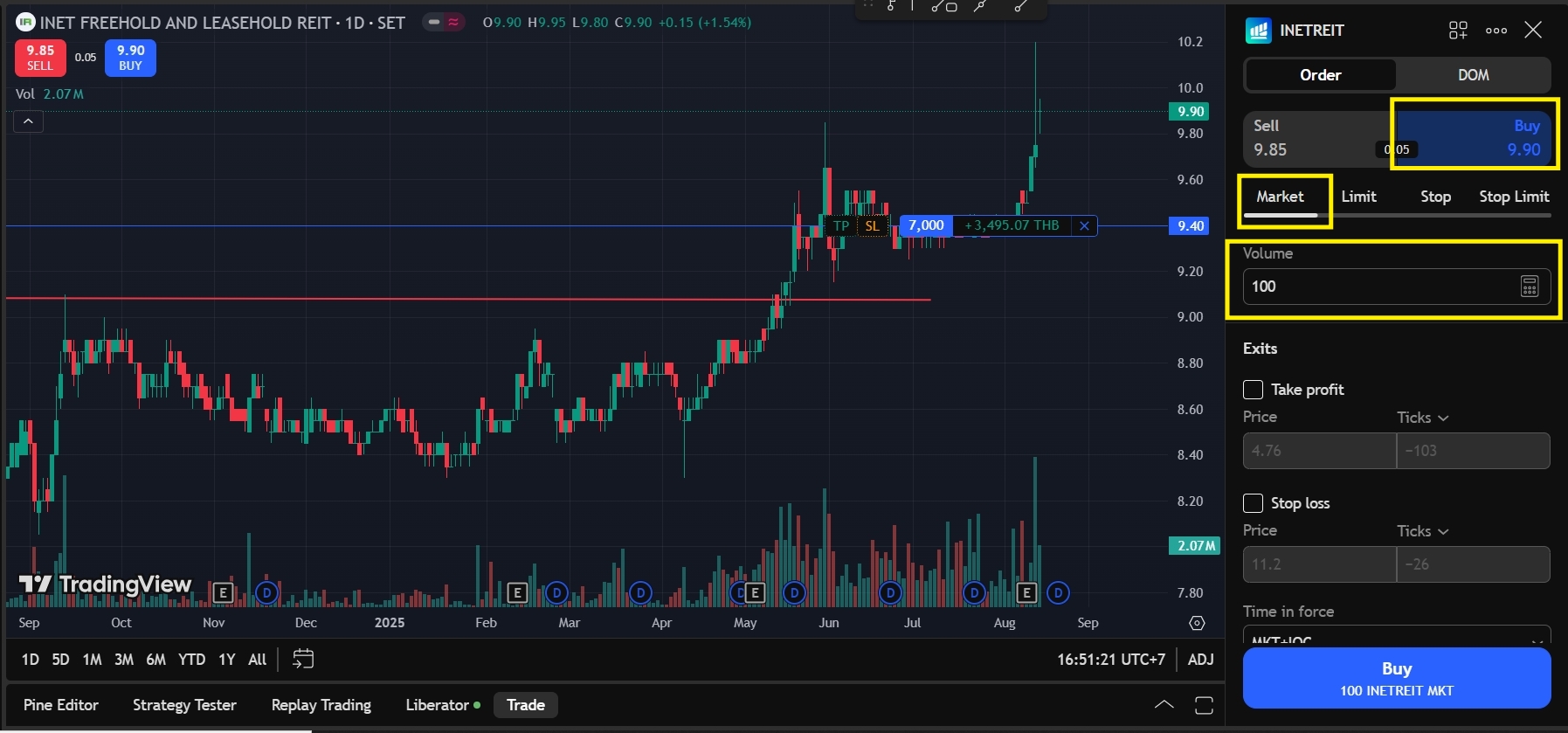Click the dividend D marker after November
Image resolution: width=1568 pixels, height=733 pixels.
(x=266, y=593)
